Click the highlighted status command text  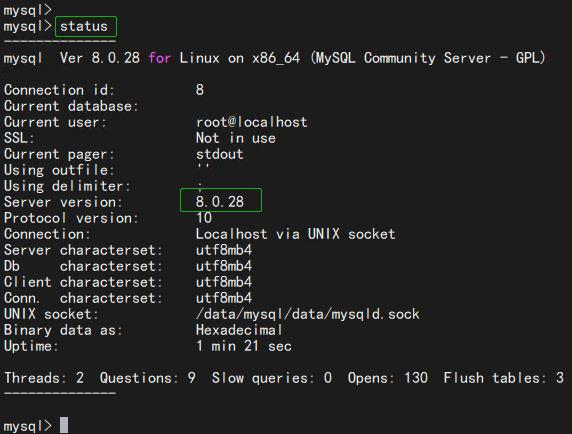coord(84,26)
